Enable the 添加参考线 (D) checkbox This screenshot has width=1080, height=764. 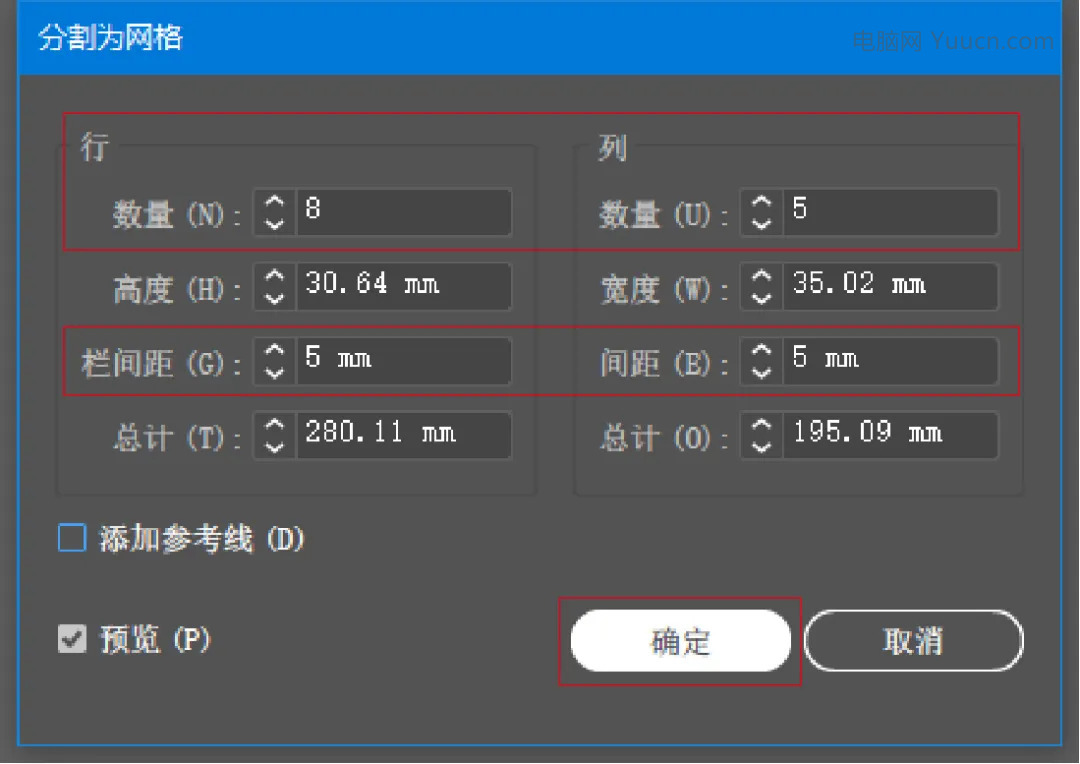(x=72, y=537)
